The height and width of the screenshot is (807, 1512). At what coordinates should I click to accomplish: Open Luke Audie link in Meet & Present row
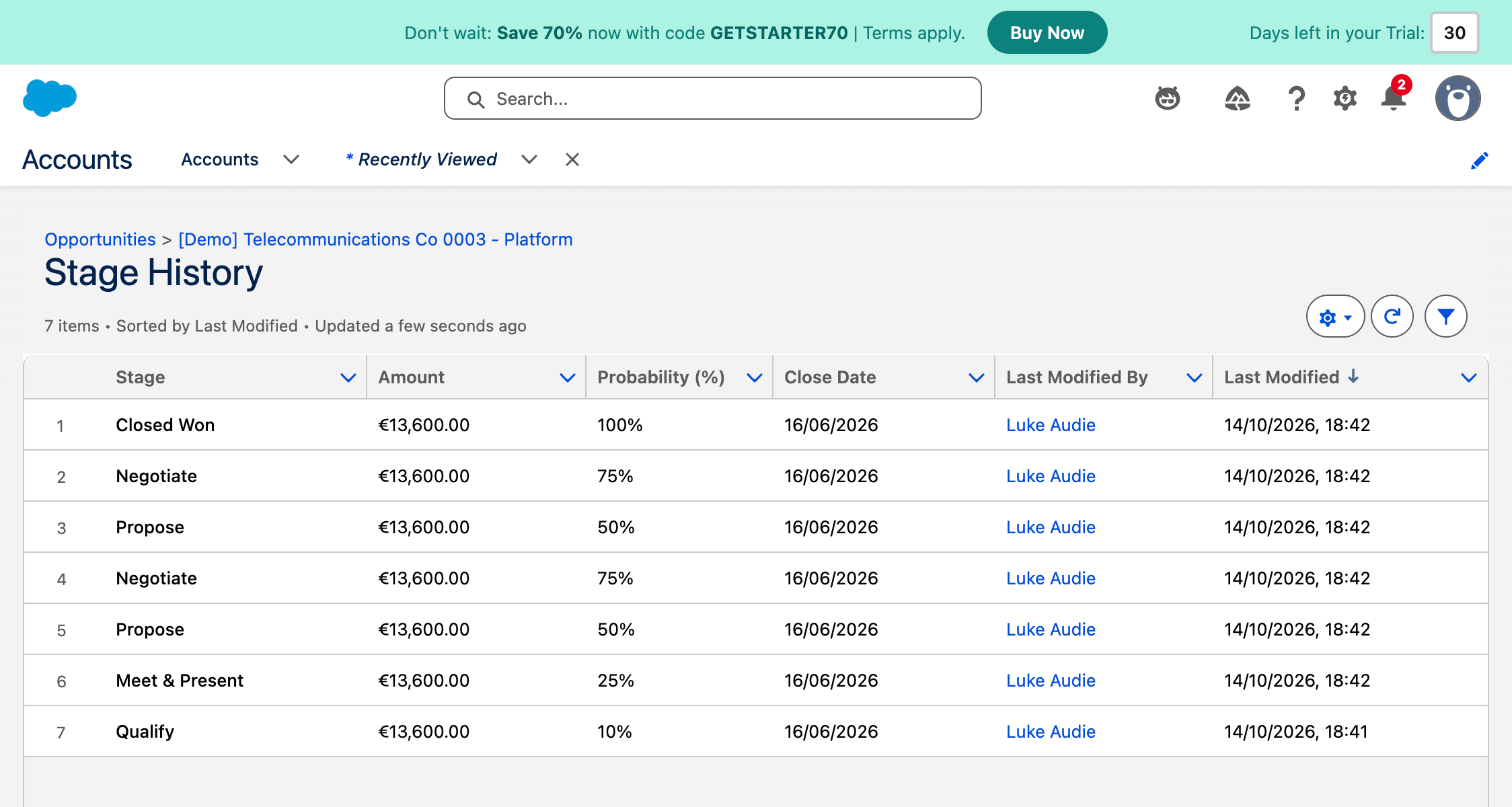(x=1051, y=681)
